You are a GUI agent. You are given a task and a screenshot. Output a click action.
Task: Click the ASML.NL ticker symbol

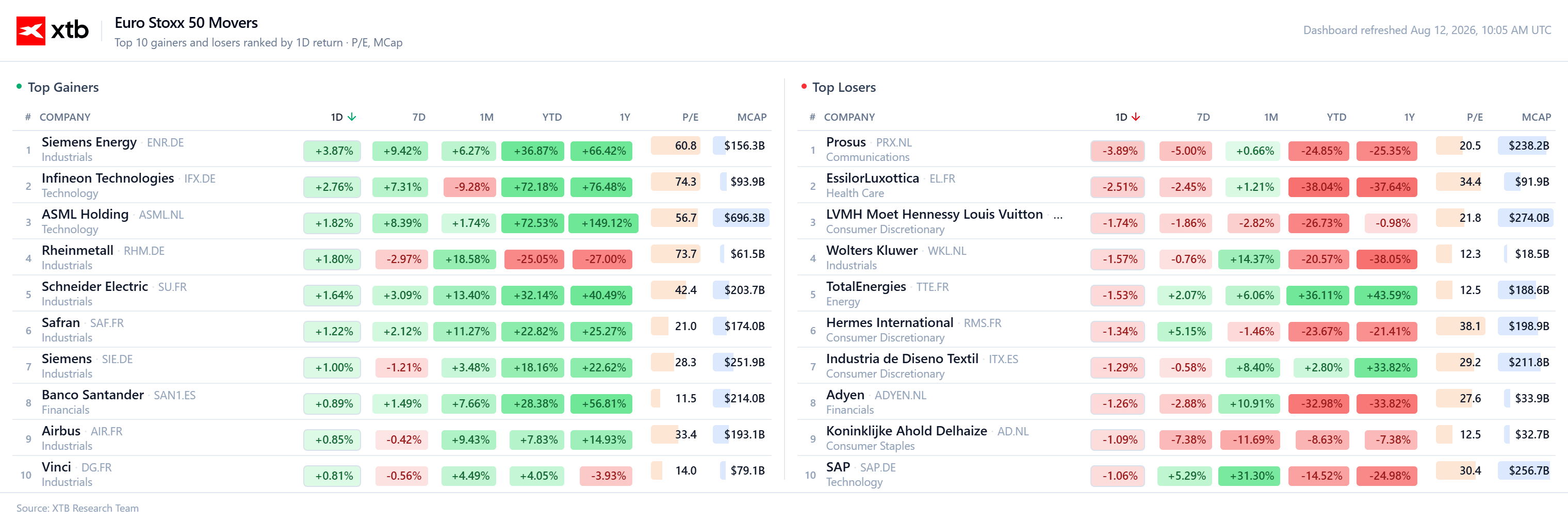pyautogui.click(x=161, y=215)
